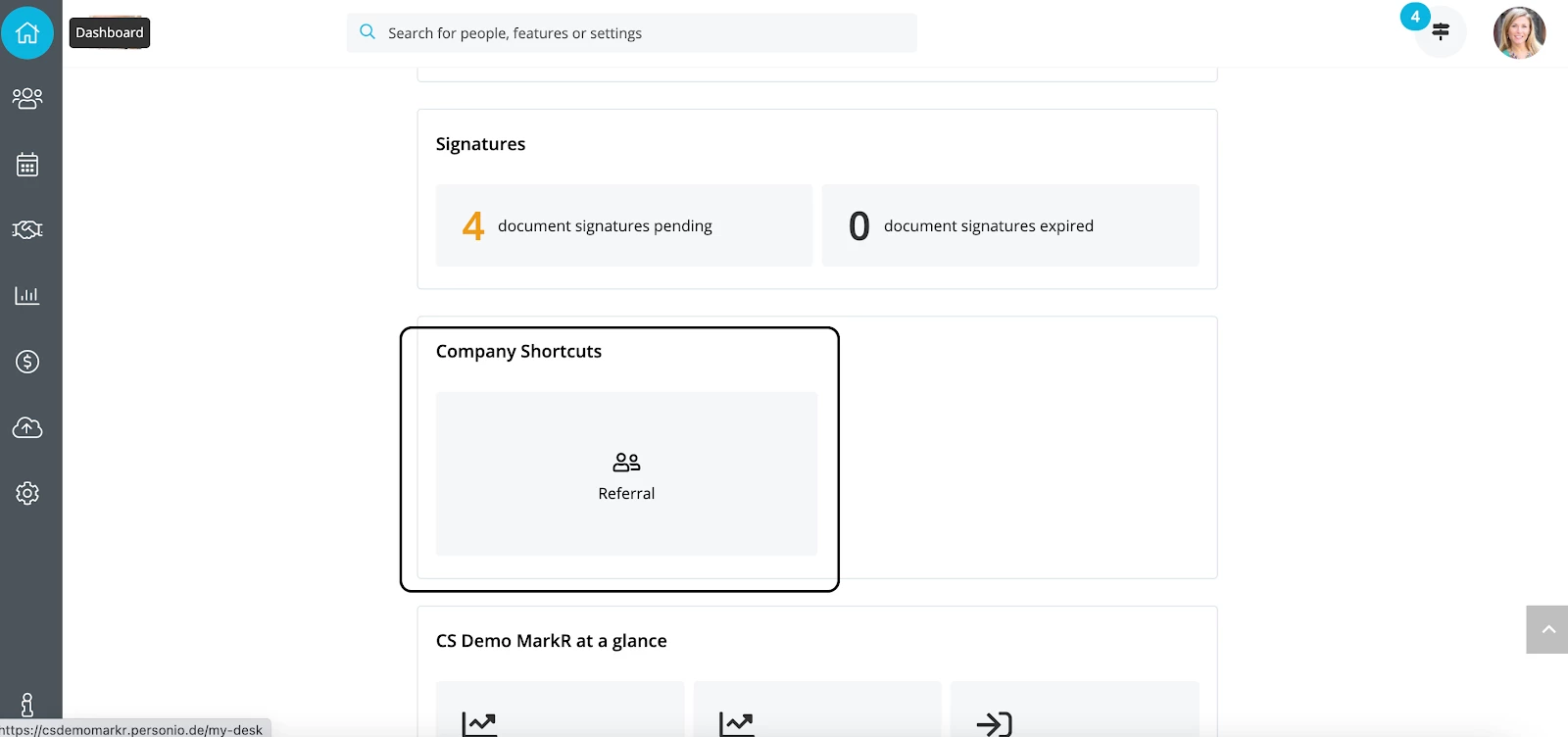
Task: Open the Calendar icon in sidebar
Action: (27, 165)
